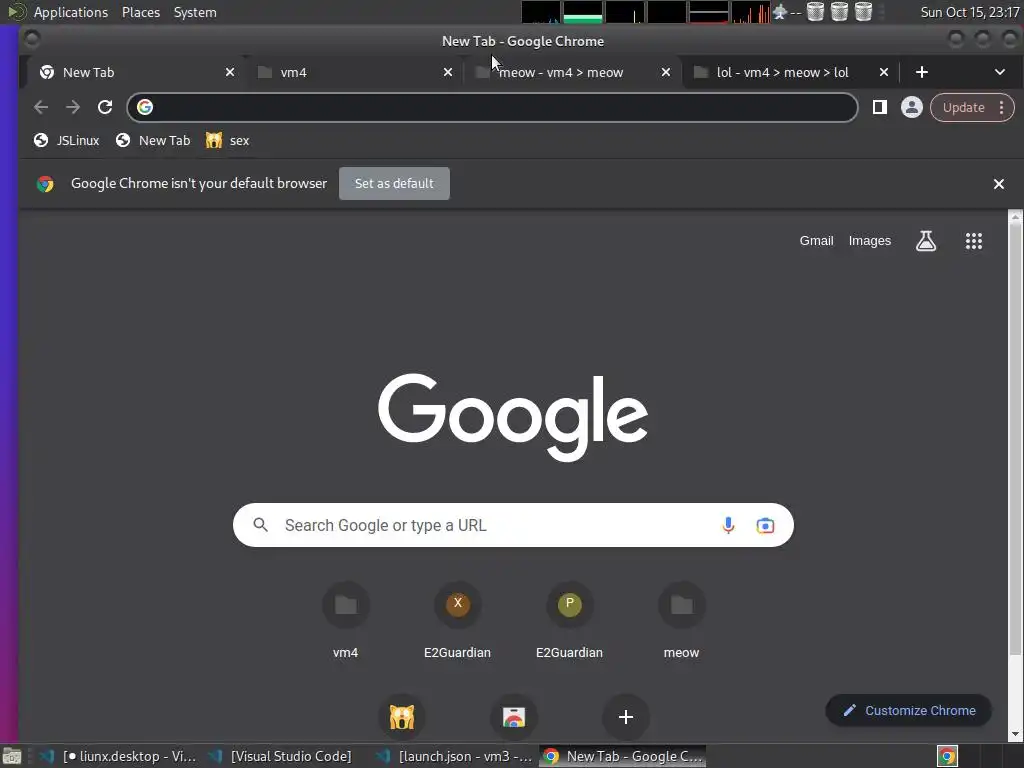Click the site info Google icon in address bar

(x=145, y=107)
